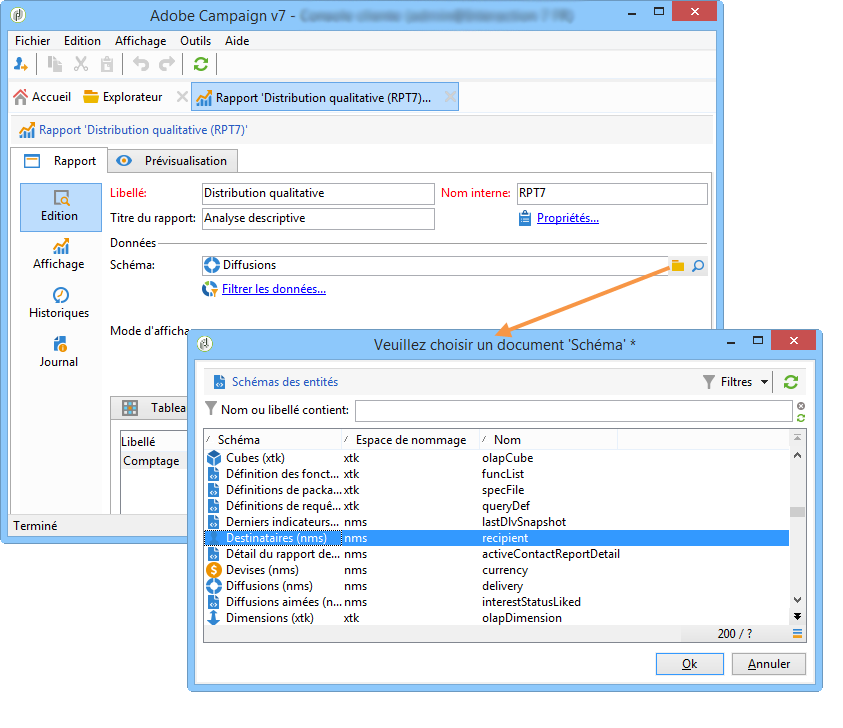
Task: Click the Diffusions (nms) row icon
Action: tap(214, 586)
